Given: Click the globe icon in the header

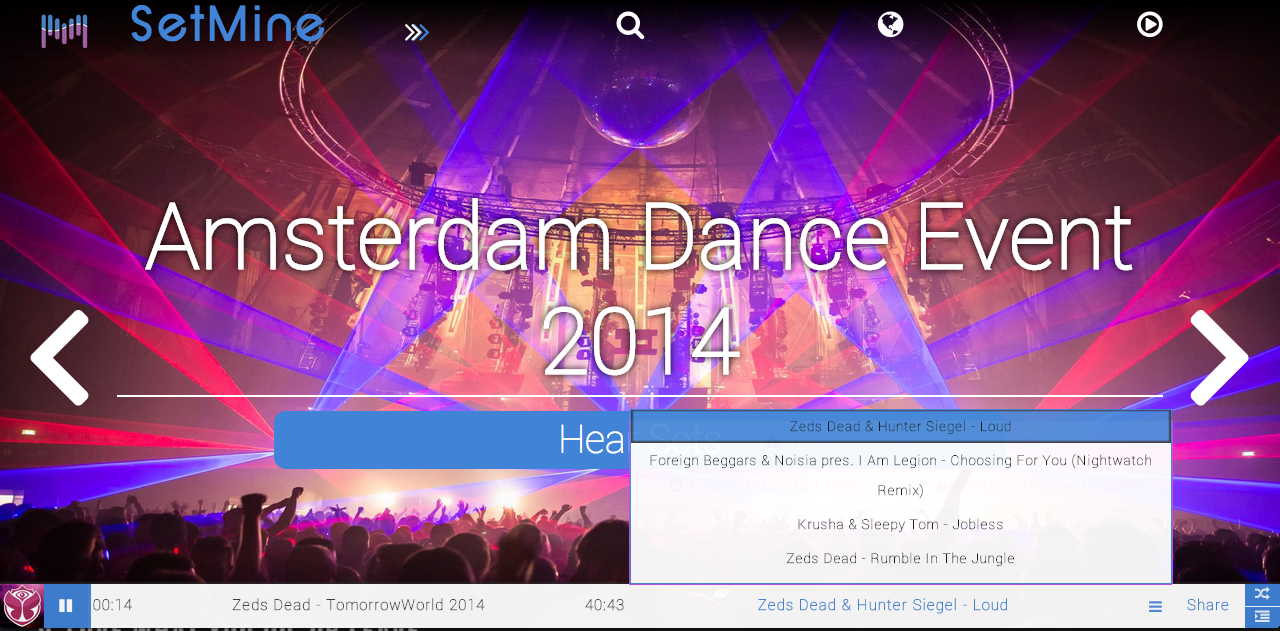Looking at the screenshot, I should coord(890,24).
